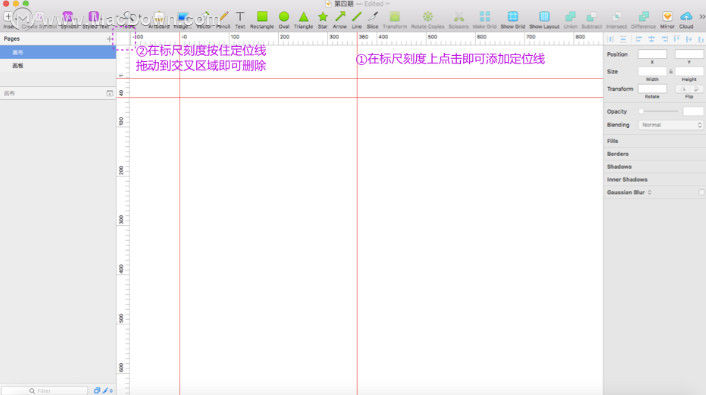The width and height of the screenshot is (706, 395).
Task: Click the flip vertical button
Action: click(x=696, y=89)
